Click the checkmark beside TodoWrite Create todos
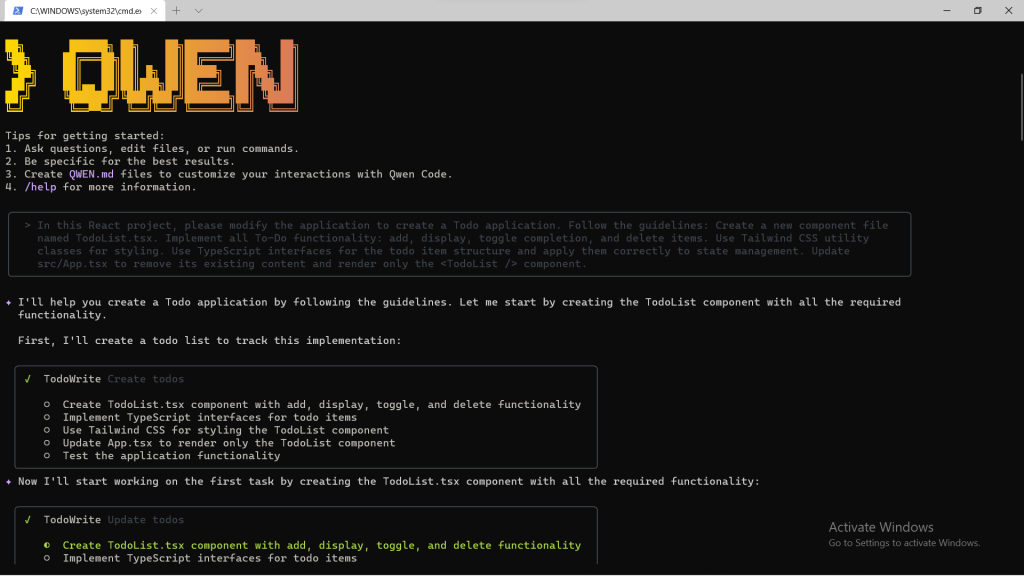Image resolution: width=1024 pixels, height=576 pixels. [28, 379]
